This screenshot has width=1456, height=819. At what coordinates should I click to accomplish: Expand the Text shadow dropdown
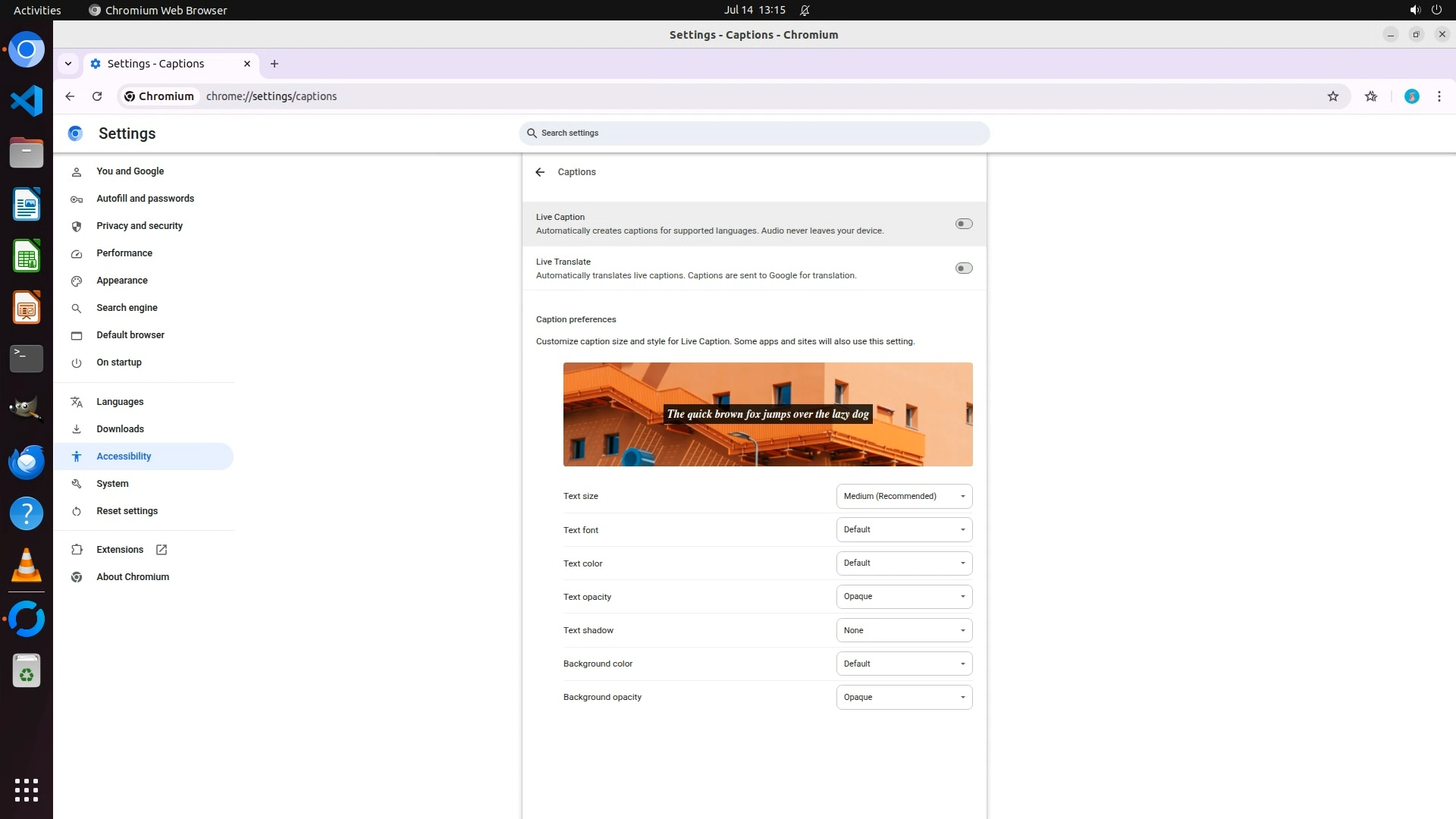coord(903,630)
